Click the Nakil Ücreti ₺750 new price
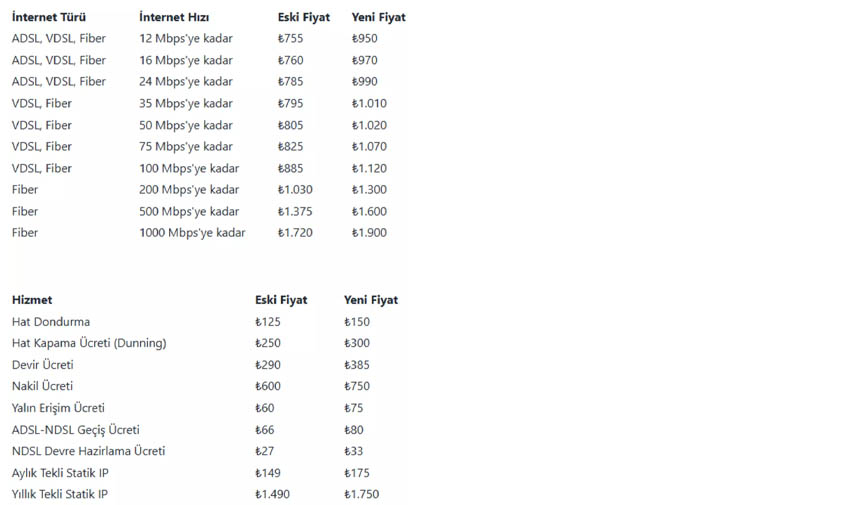This screenshot has height=505, width=860. 357,386
